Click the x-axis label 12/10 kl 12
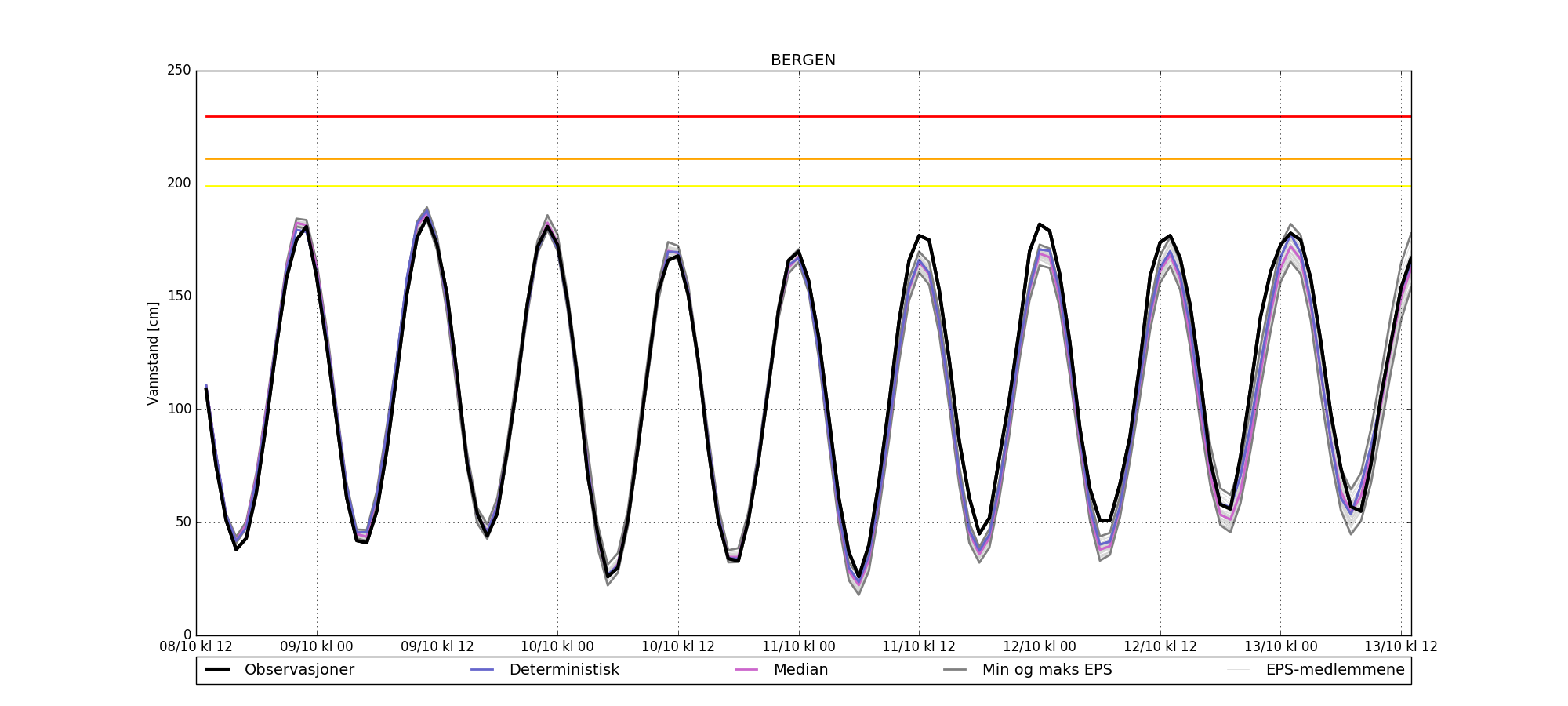The width and height of the screenshot is (1568, 706). coord(1160,647)
